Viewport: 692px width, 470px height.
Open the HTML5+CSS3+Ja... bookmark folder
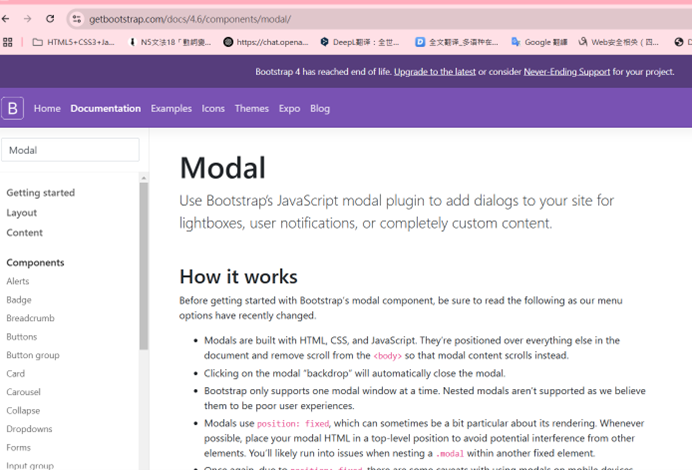click(74, 42)
